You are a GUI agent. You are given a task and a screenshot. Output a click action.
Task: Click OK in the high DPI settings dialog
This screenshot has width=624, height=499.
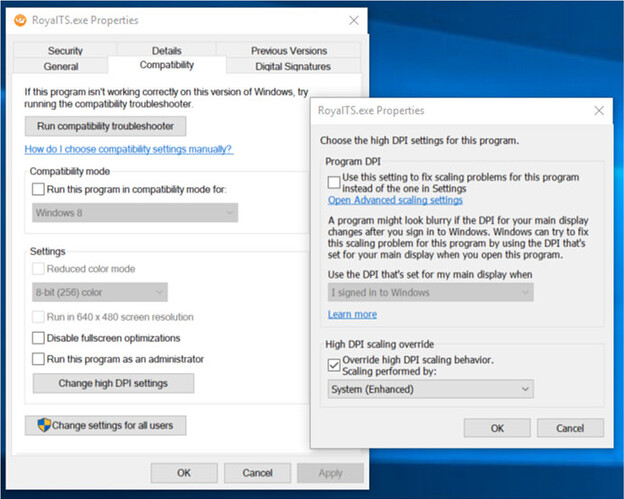tap(496, 427)
